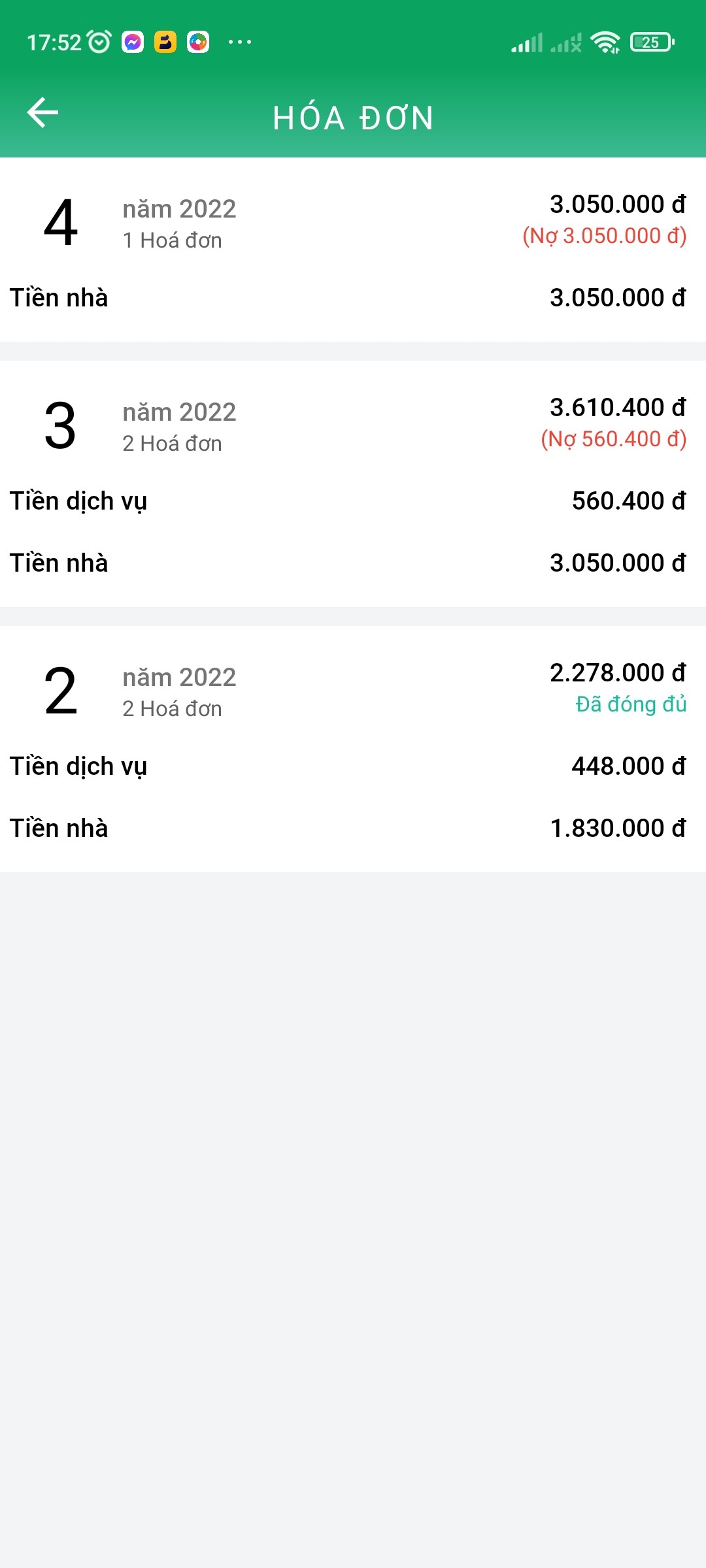
Task: Tap the Messenger notification icon
Action: [x=133, y=42]
